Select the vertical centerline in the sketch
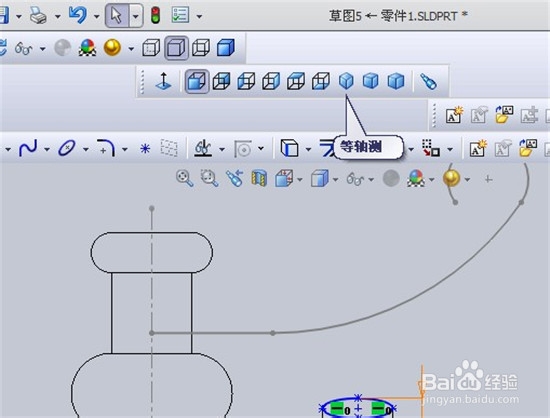 coord(152,313)
